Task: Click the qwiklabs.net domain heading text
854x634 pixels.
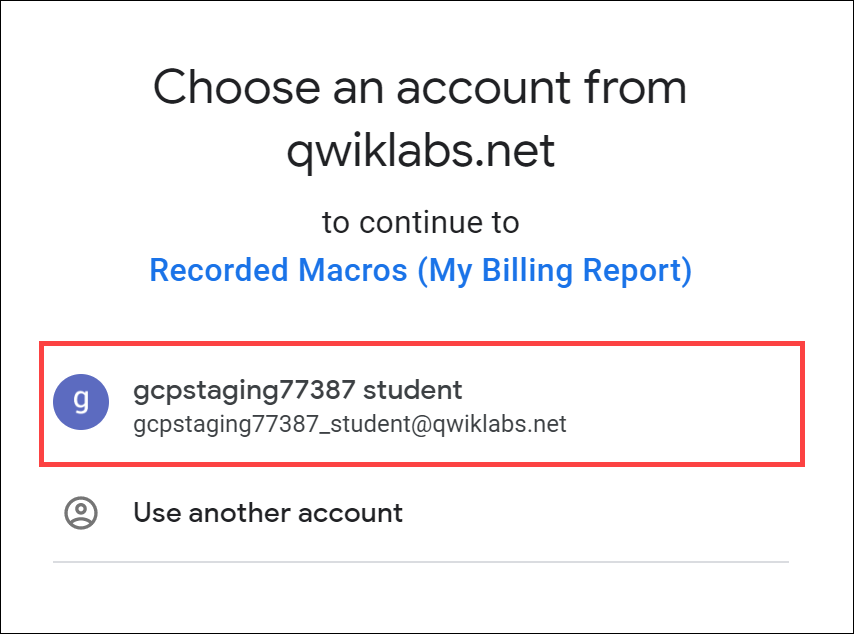Action: pyautogui.click(x=420, y=151)
